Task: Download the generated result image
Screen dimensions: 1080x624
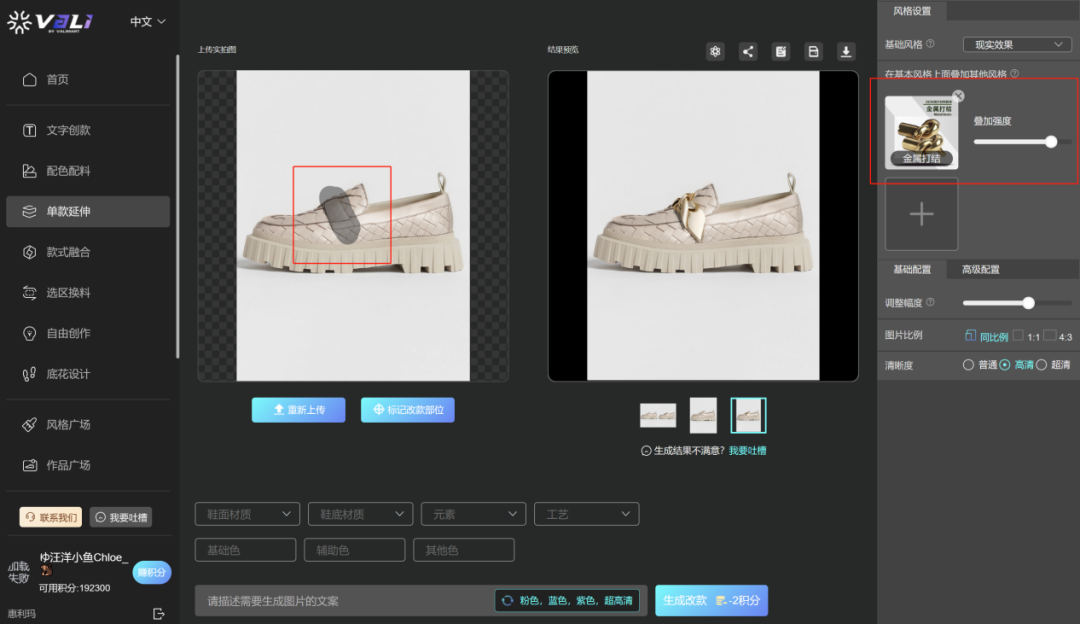Action: click(846, 52)
